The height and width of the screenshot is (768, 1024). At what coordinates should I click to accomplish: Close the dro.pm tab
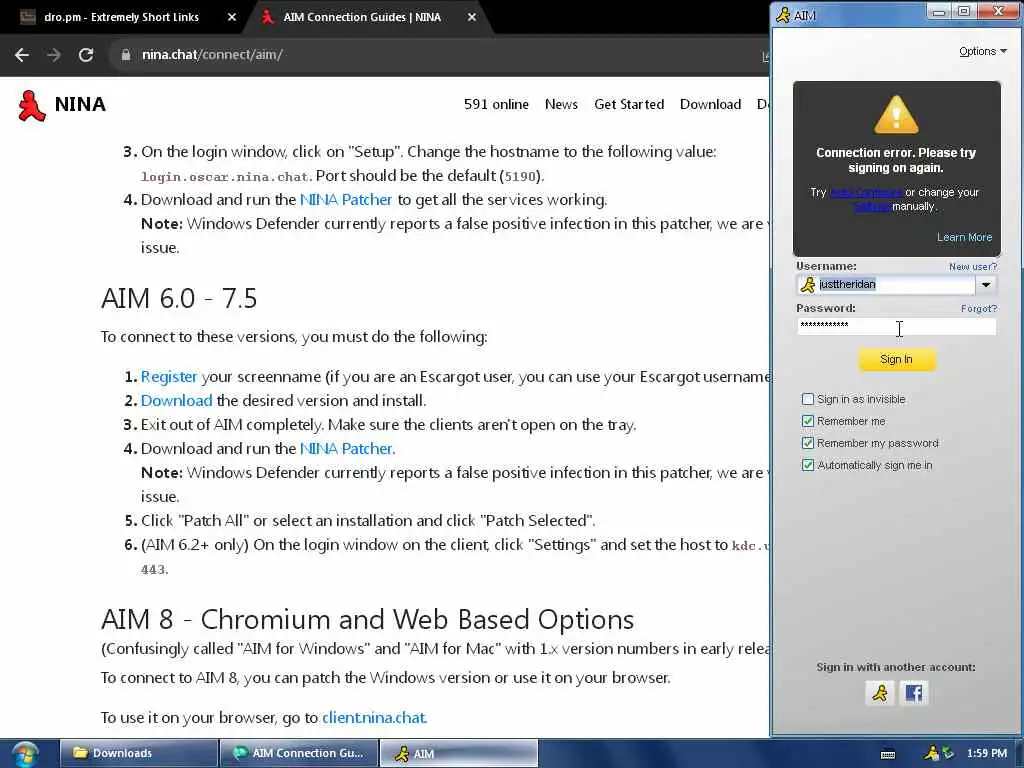[x=232, y=18]
